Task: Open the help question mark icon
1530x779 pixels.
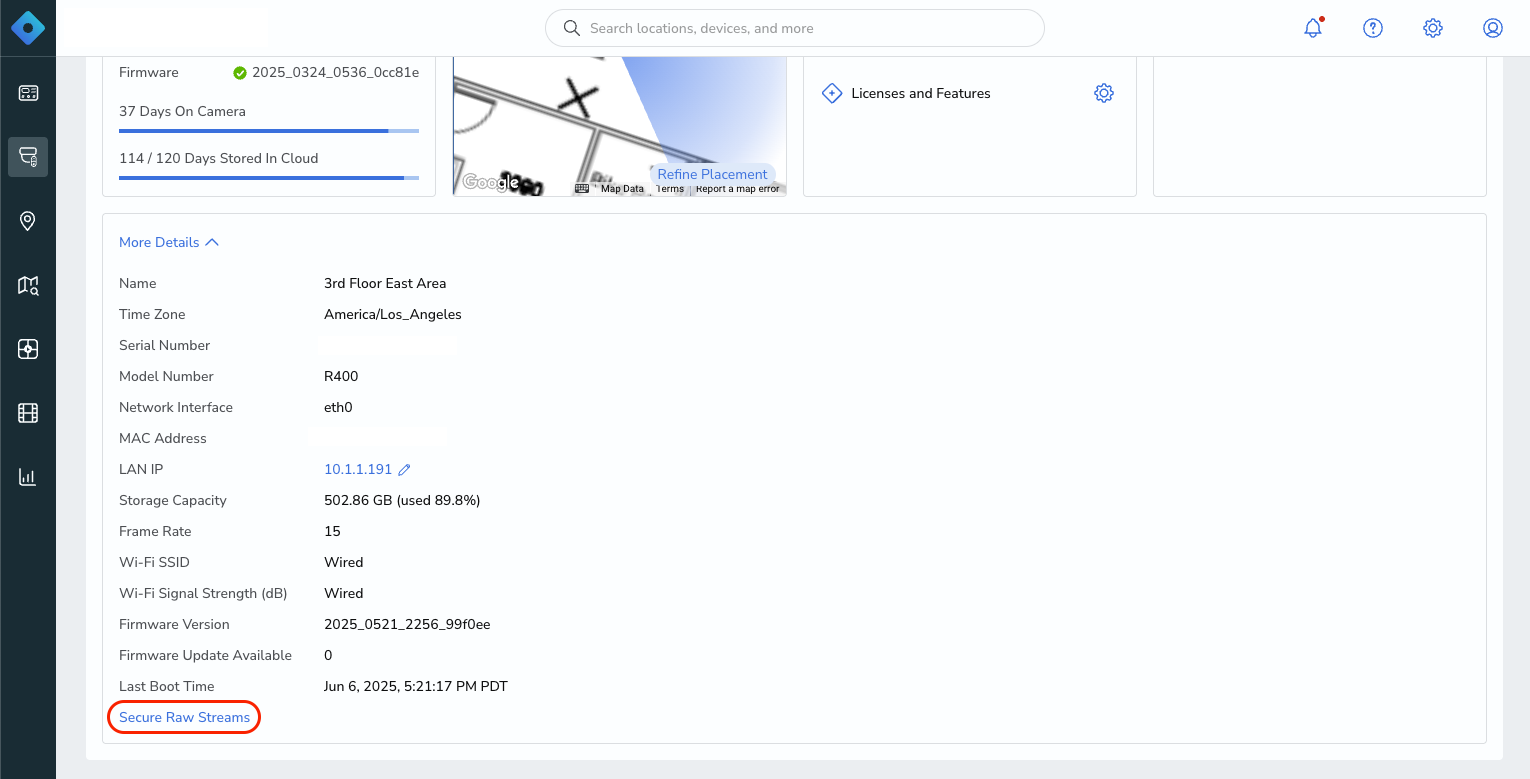Action: [1373, 28]
